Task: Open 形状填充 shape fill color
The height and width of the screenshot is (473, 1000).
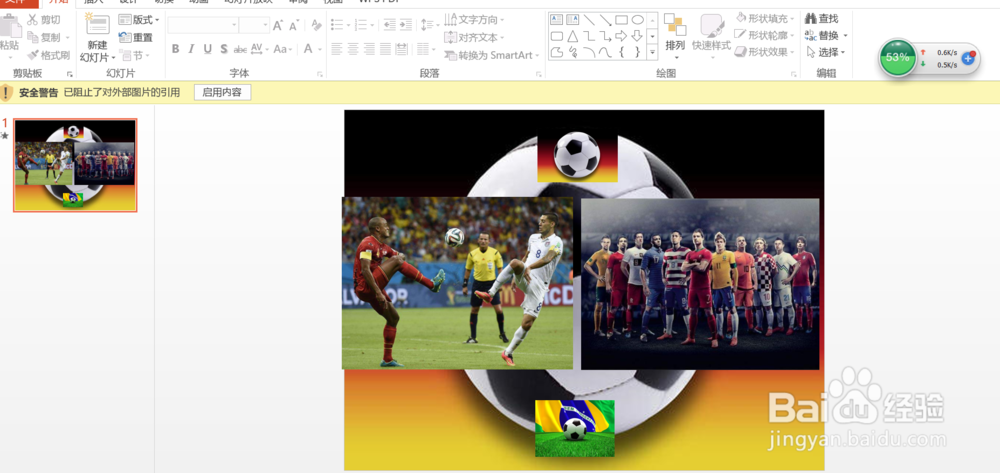Action: [x=764, y=19]
